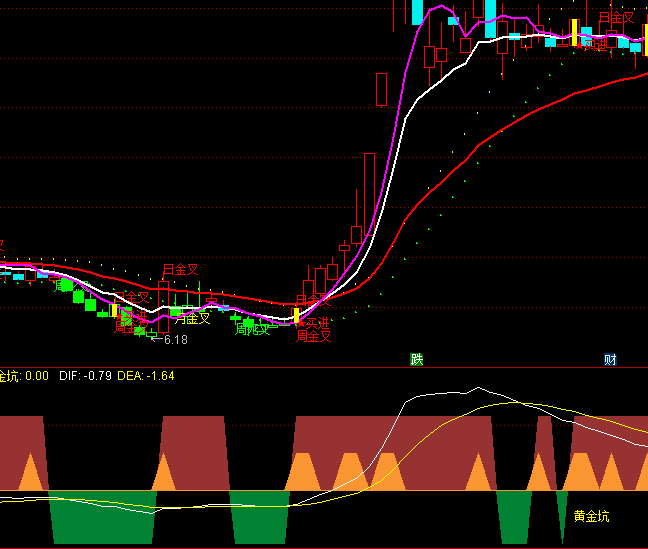Click the blue 财 marker icon

coord(610,359)
